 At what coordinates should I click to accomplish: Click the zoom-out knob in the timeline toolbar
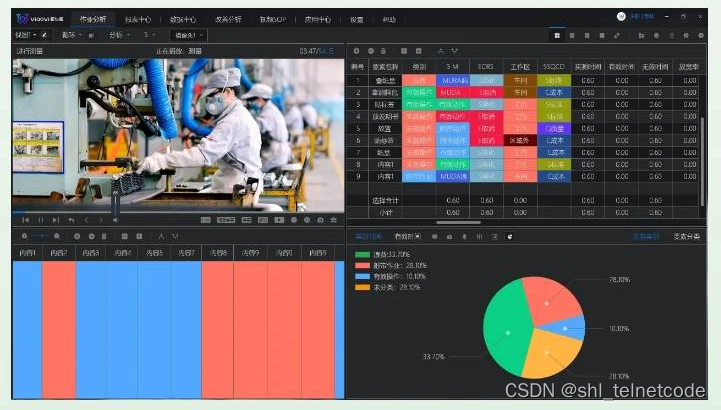point(24,236)
